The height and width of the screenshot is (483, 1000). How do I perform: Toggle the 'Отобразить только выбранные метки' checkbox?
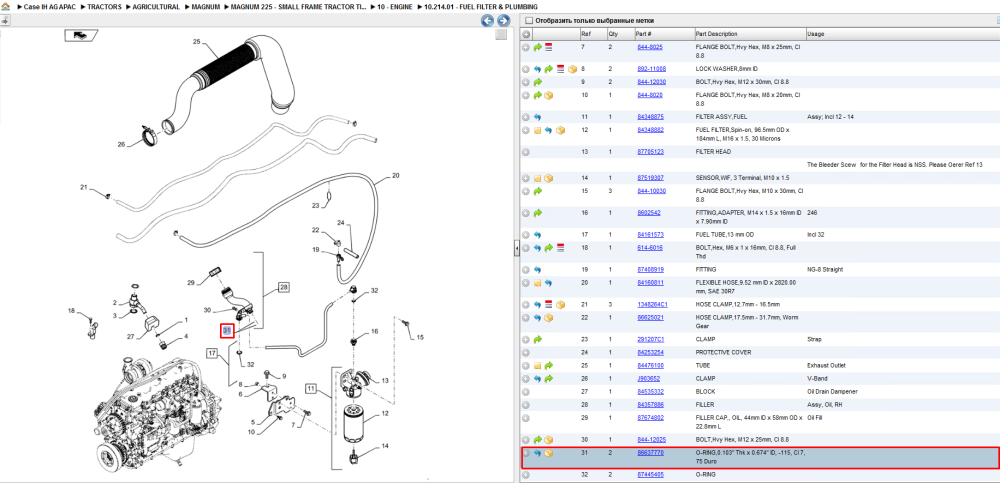coord(528,20)
